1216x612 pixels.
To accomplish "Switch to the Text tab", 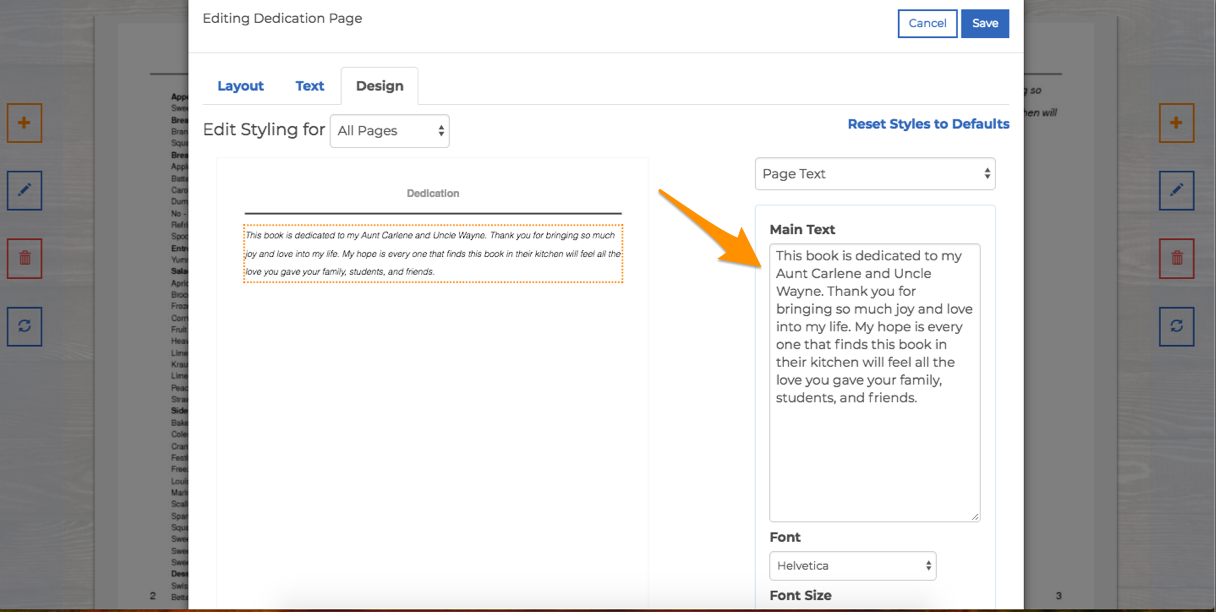I will pyautogui.click(x=310, y=86).
